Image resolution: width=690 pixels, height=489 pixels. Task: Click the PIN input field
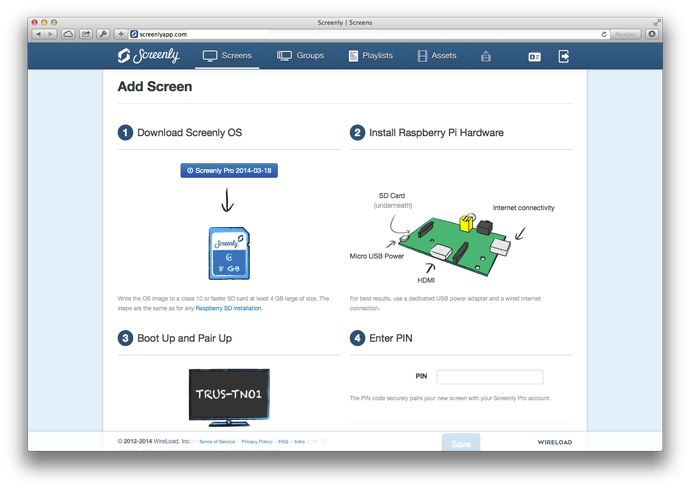point(489,377)
